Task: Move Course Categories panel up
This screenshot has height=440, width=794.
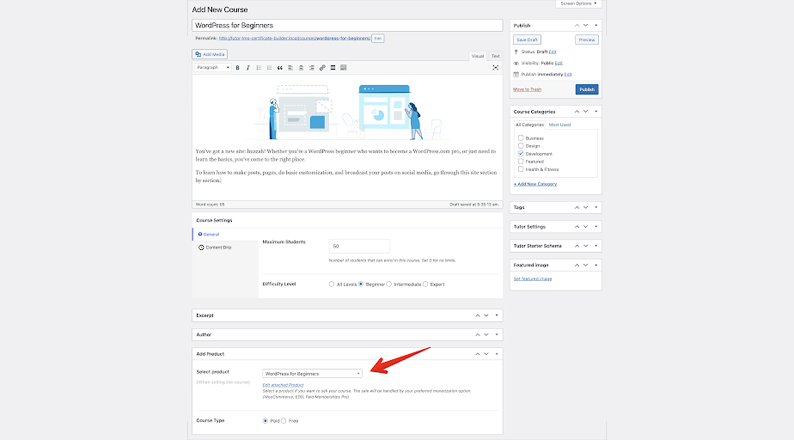Action: (577, 111)
